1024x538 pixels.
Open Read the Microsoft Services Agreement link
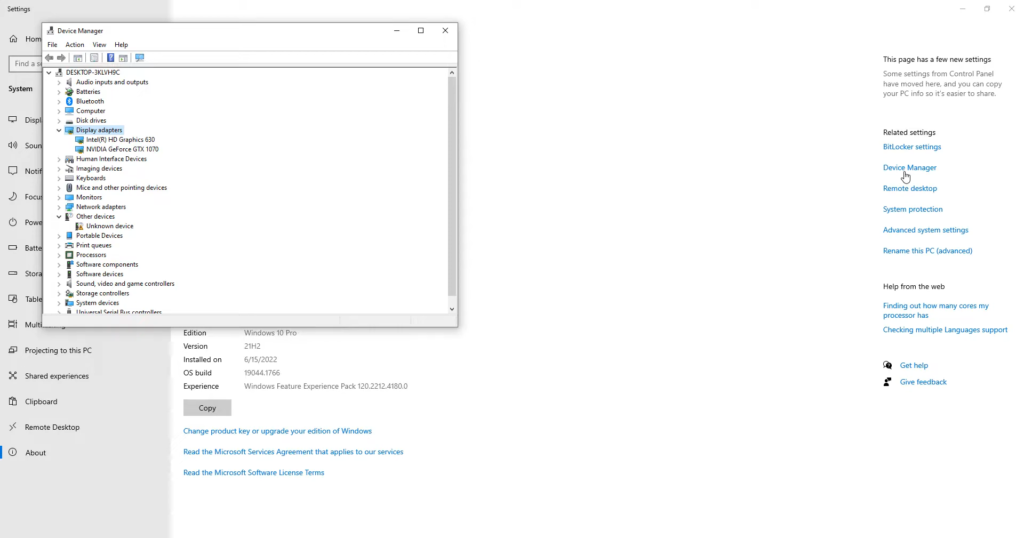coord(293,452)
